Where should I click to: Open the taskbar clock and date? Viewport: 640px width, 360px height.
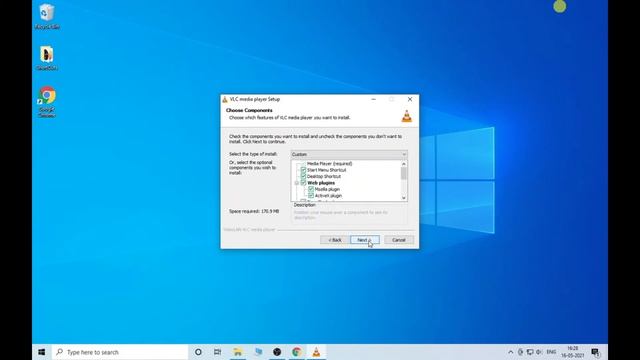pos(573,352)
